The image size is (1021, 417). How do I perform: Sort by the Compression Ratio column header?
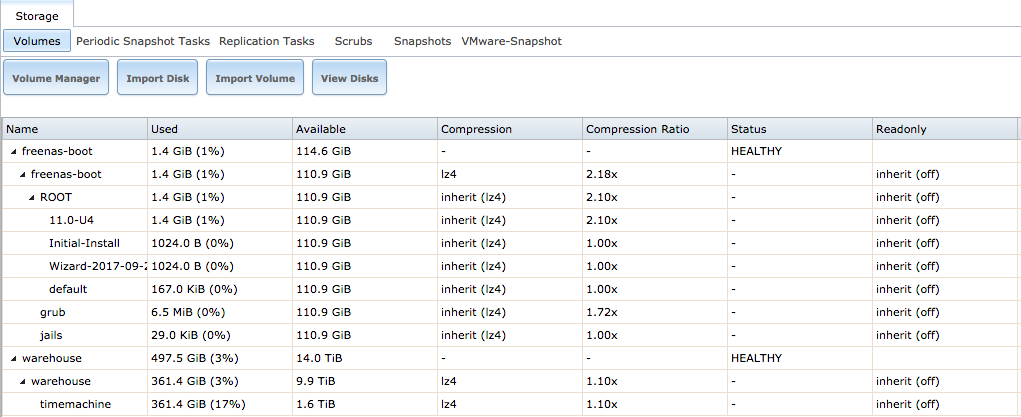click(x=652, y=129)
